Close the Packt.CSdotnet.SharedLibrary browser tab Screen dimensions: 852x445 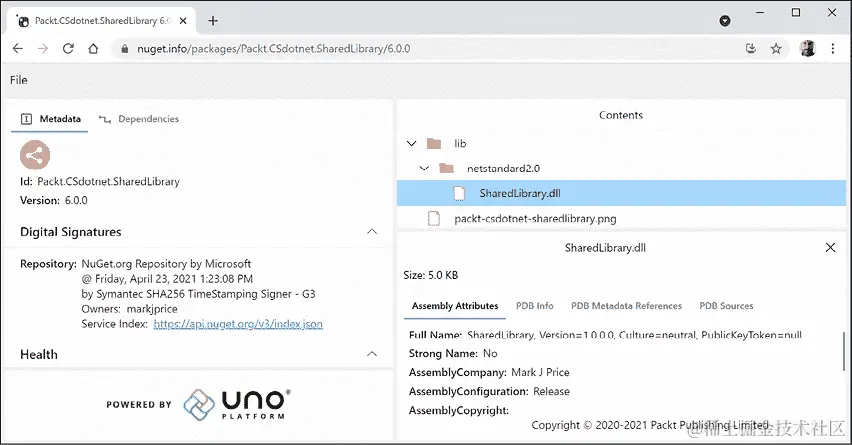coord(183,21)
